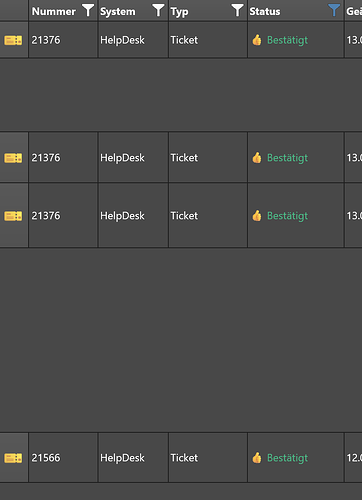Click Bestätigt status text in row 21566

287,458
